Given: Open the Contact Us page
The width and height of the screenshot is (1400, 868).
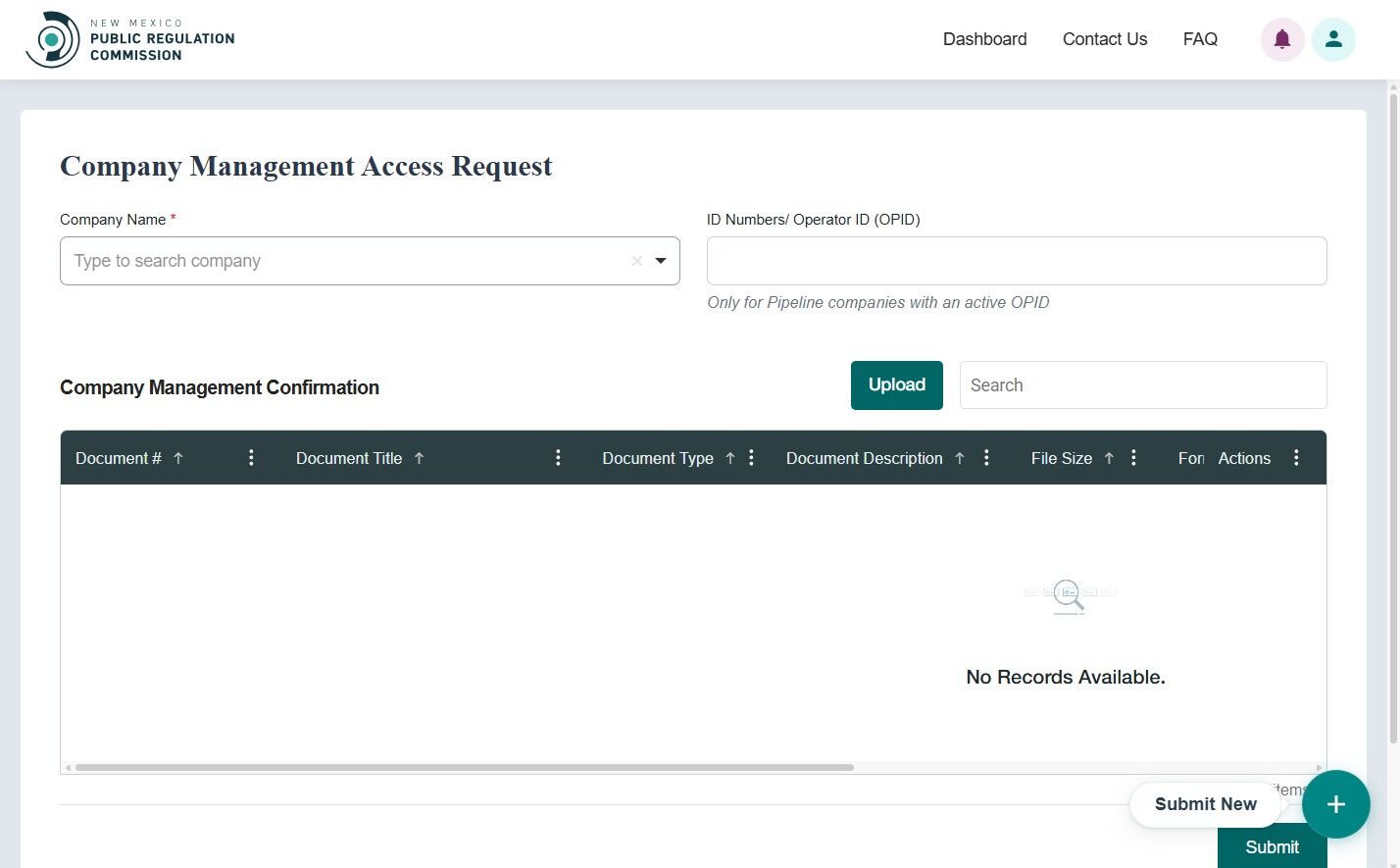Looking at the screenshot, I should point(1104,39).
